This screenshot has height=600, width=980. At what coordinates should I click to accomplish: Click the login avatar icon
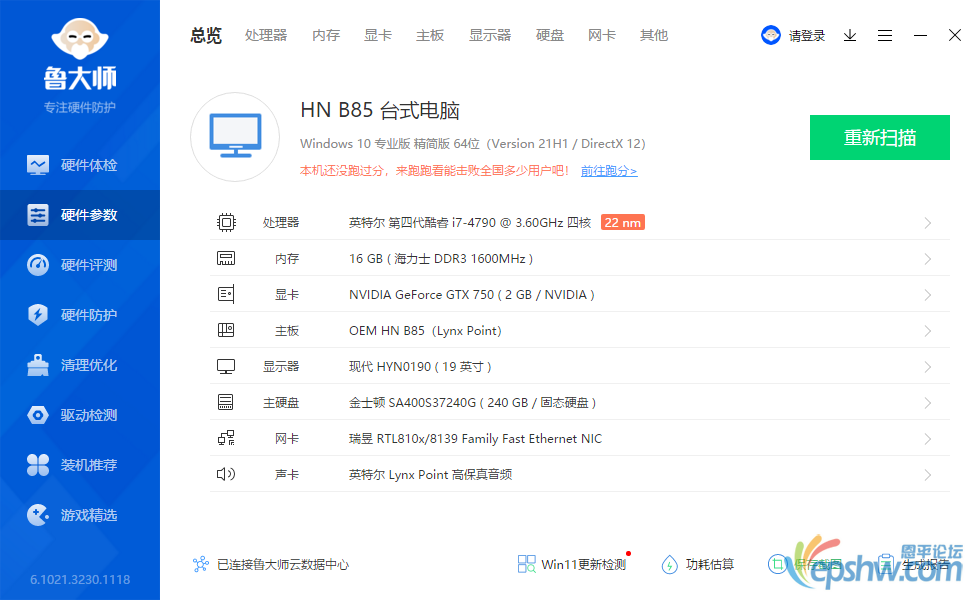(771, 35)
